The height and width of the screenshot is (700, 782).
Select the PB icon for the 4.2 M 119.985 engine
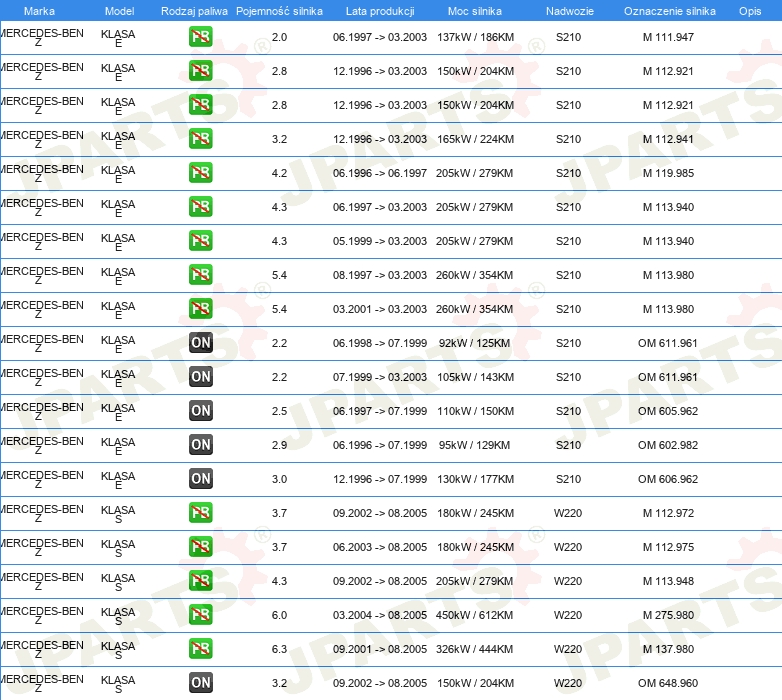click(201, 173)
